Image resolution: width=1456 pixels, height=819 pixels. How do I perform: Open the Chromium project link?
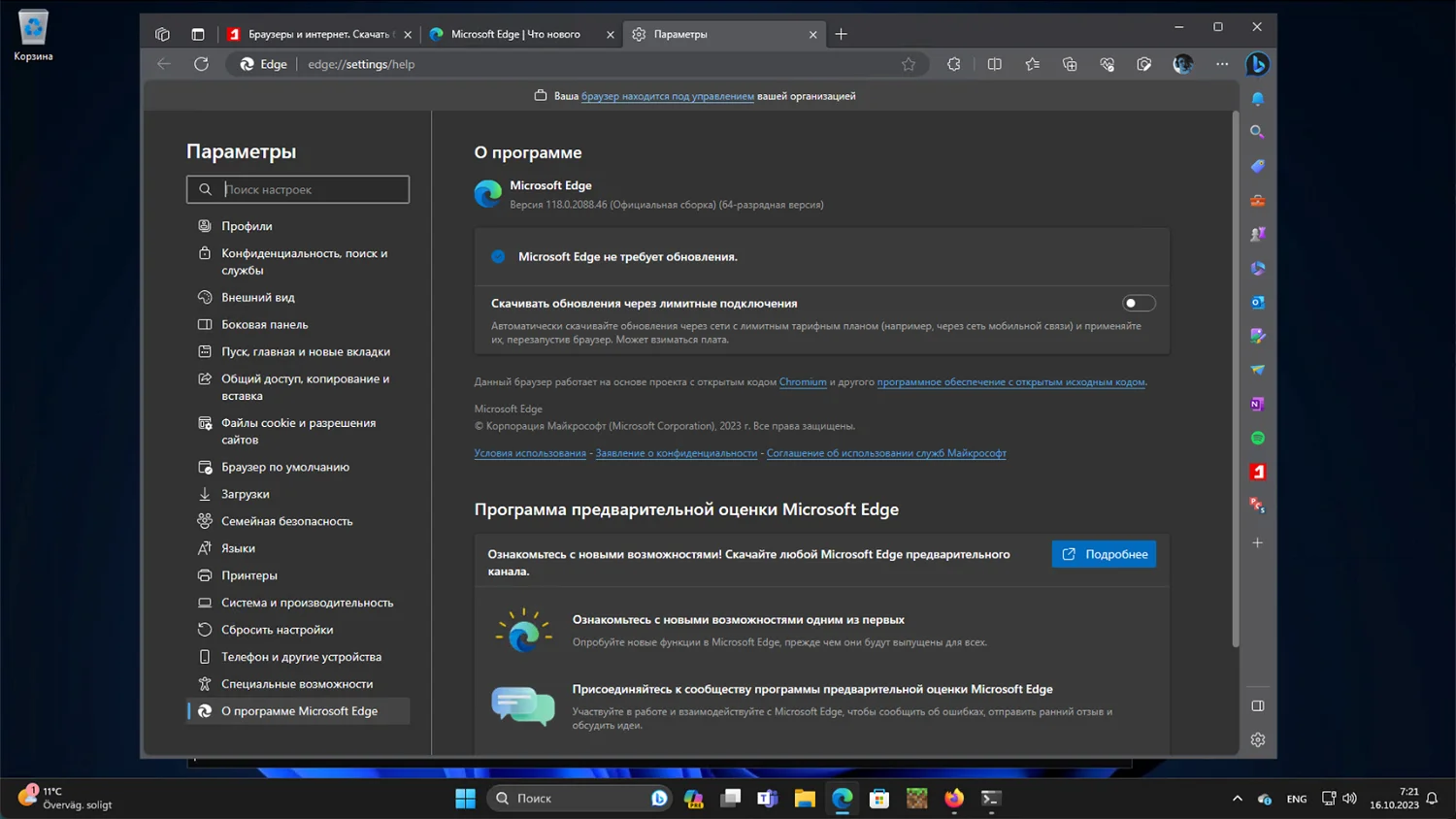[803, 381]
